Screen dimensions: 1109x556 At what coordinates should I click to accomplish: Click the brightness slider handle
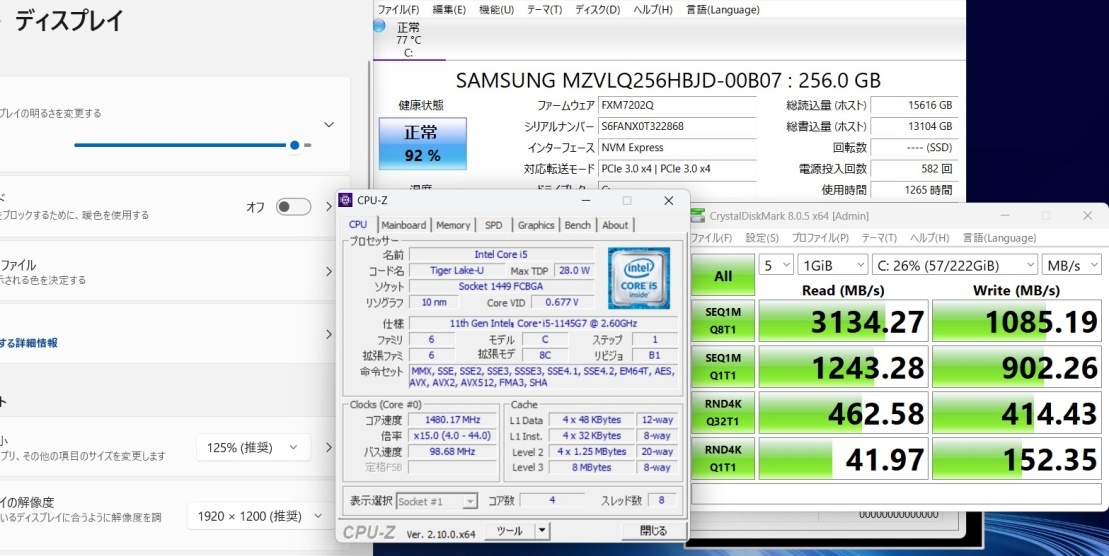[x=294, y=145]
